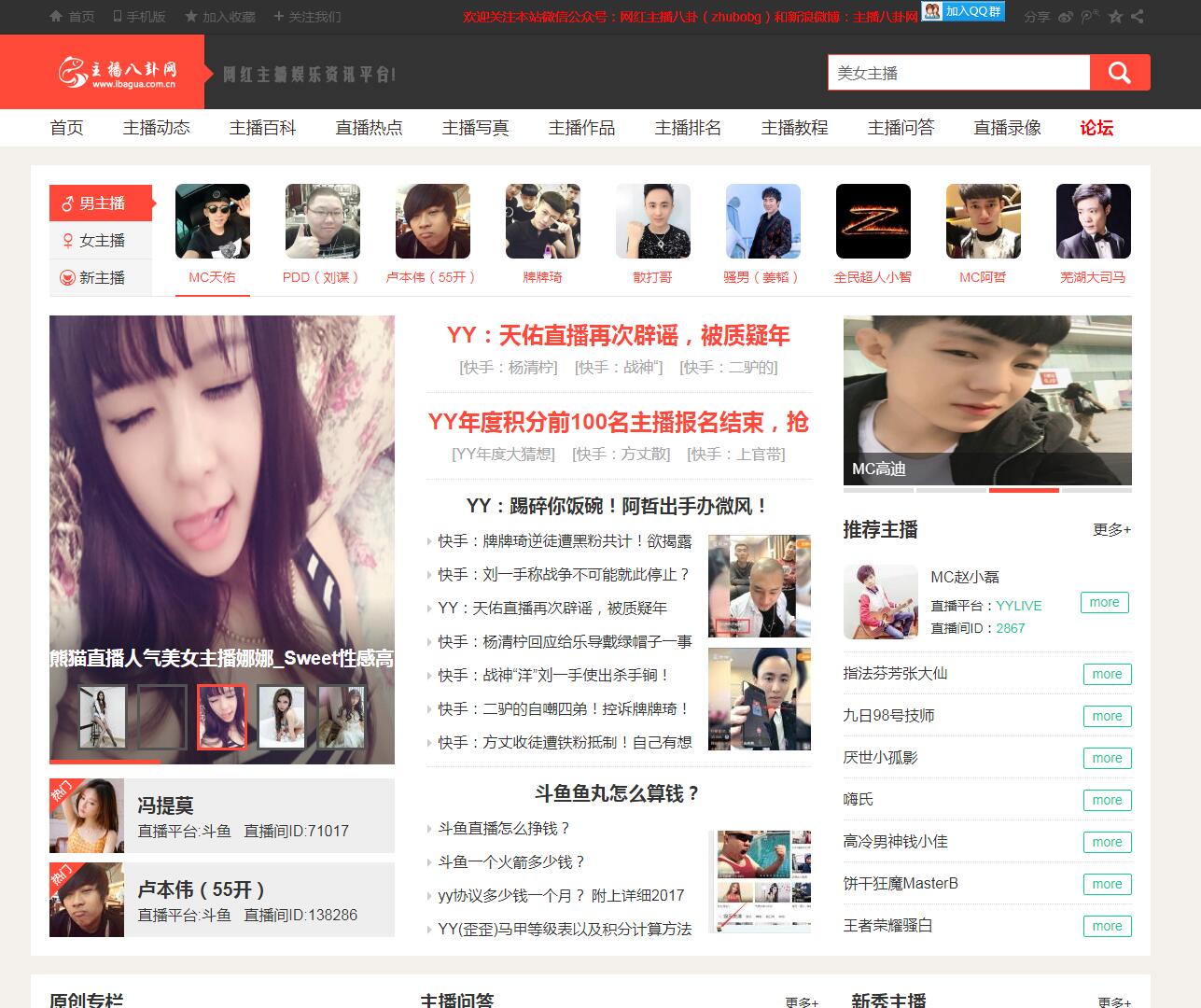Switch to the 女主播 tab
This screenshot has height=1008, width=1201.
(x=101, y=240)
